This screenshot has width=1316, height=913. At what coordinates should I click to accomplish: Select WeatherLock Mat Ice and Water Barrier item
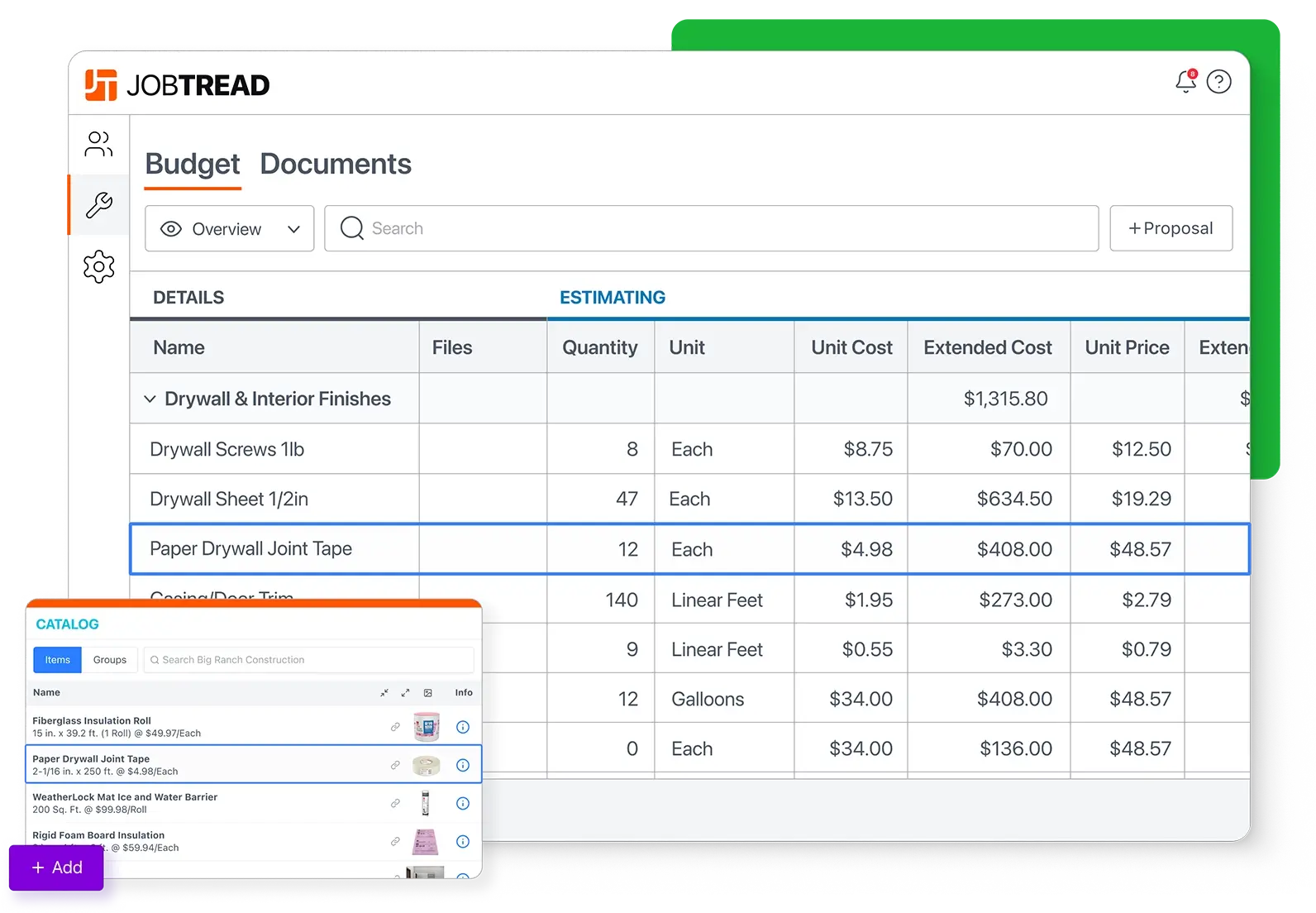253,803
